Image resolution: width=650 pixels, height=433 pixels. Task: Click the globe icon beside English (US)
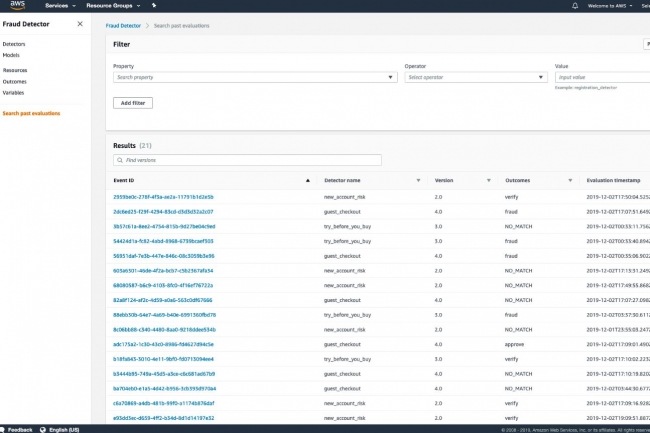pos(43,430)
